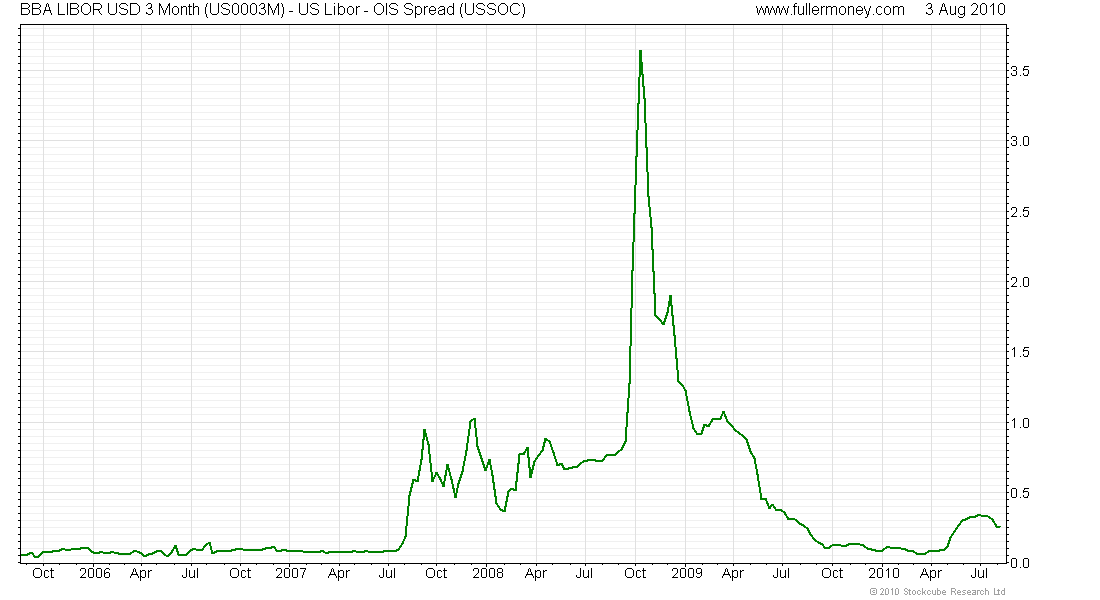
Task: Select the Apr label following 2007
Action: [339, 574]
